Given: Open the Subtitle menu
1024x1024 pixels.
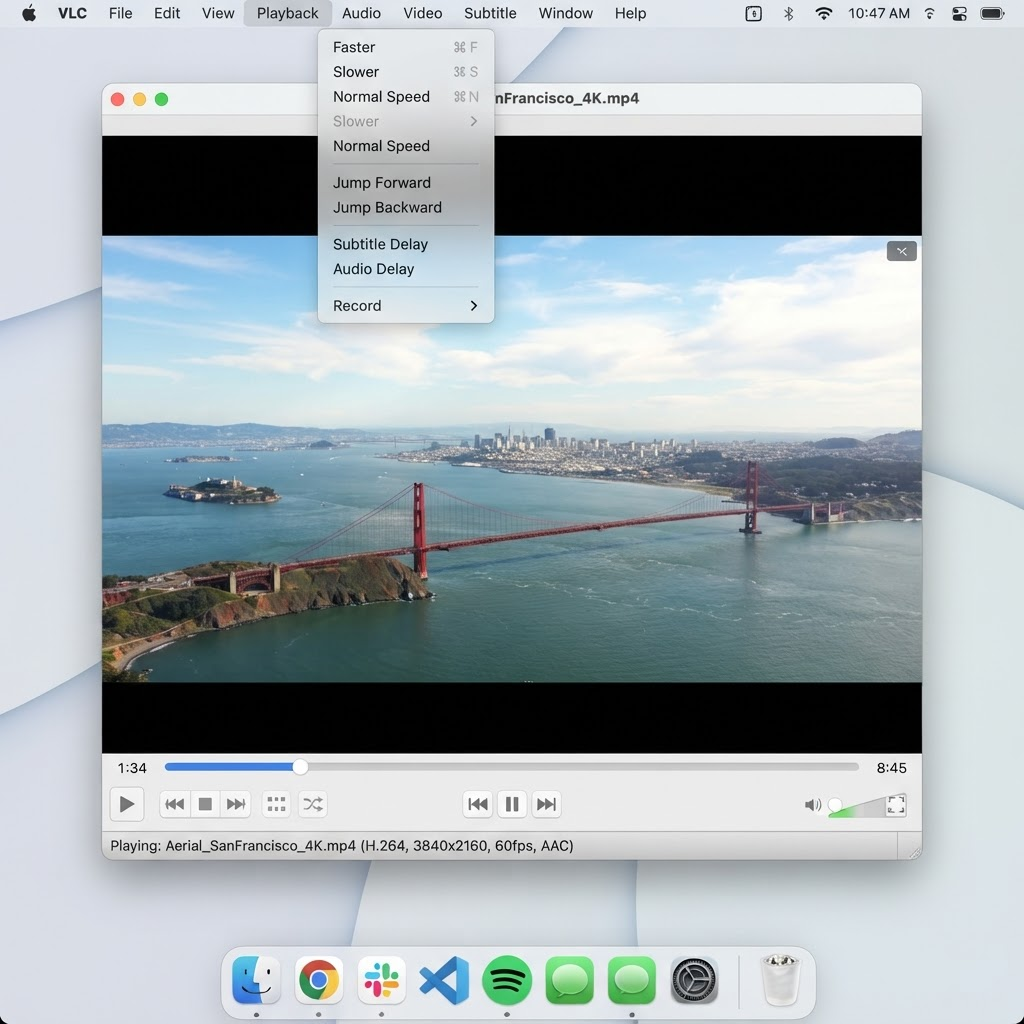Looking at the screenshot, I should pyautogui.click(x=490, y=13).
